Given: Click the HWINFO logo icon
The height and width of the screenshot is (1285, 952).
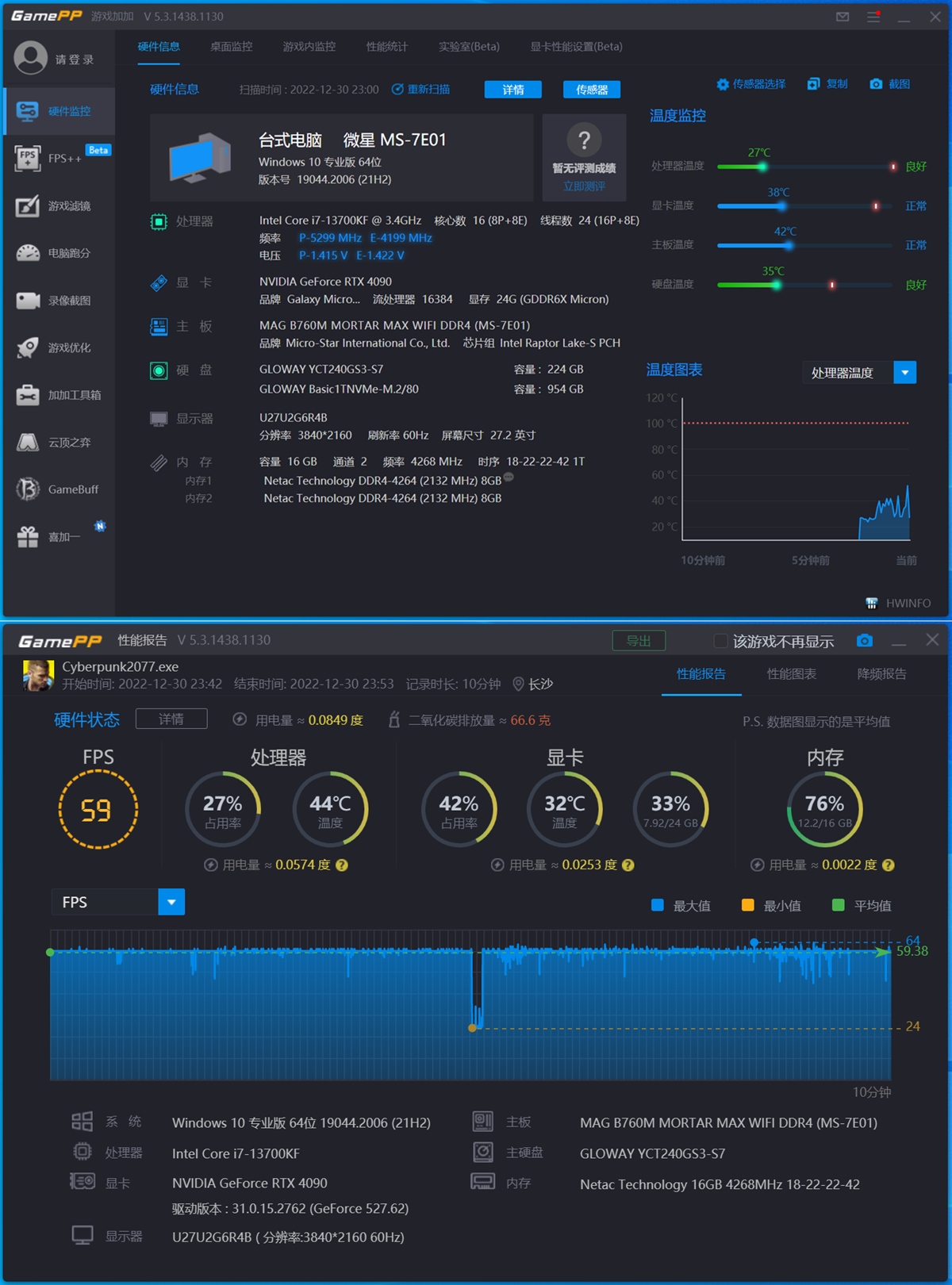Looking at the screenshot, I should click(872, 603).
